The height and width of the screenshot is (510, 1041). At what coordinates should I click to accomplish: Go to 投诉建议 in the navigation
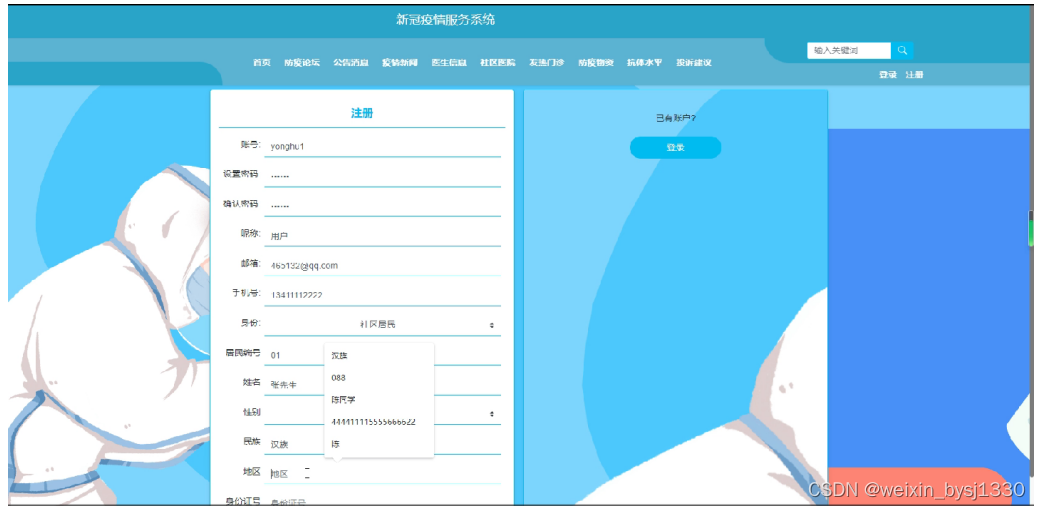(694, 62)
